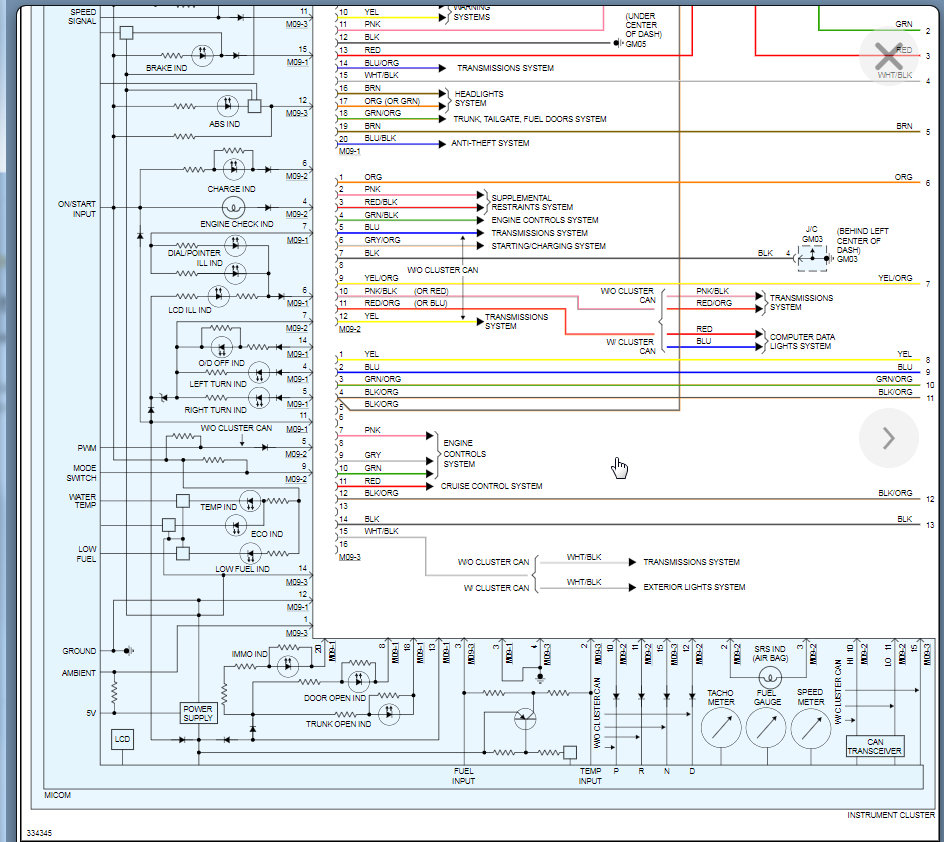Click the SRS IND (AIR BAG) lamp symbol

(x=769, y=678)
